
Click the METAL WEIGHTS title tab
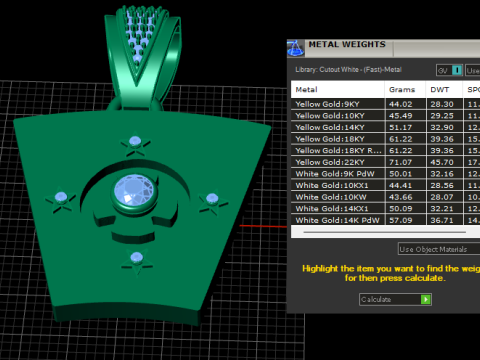pos(347,45)
